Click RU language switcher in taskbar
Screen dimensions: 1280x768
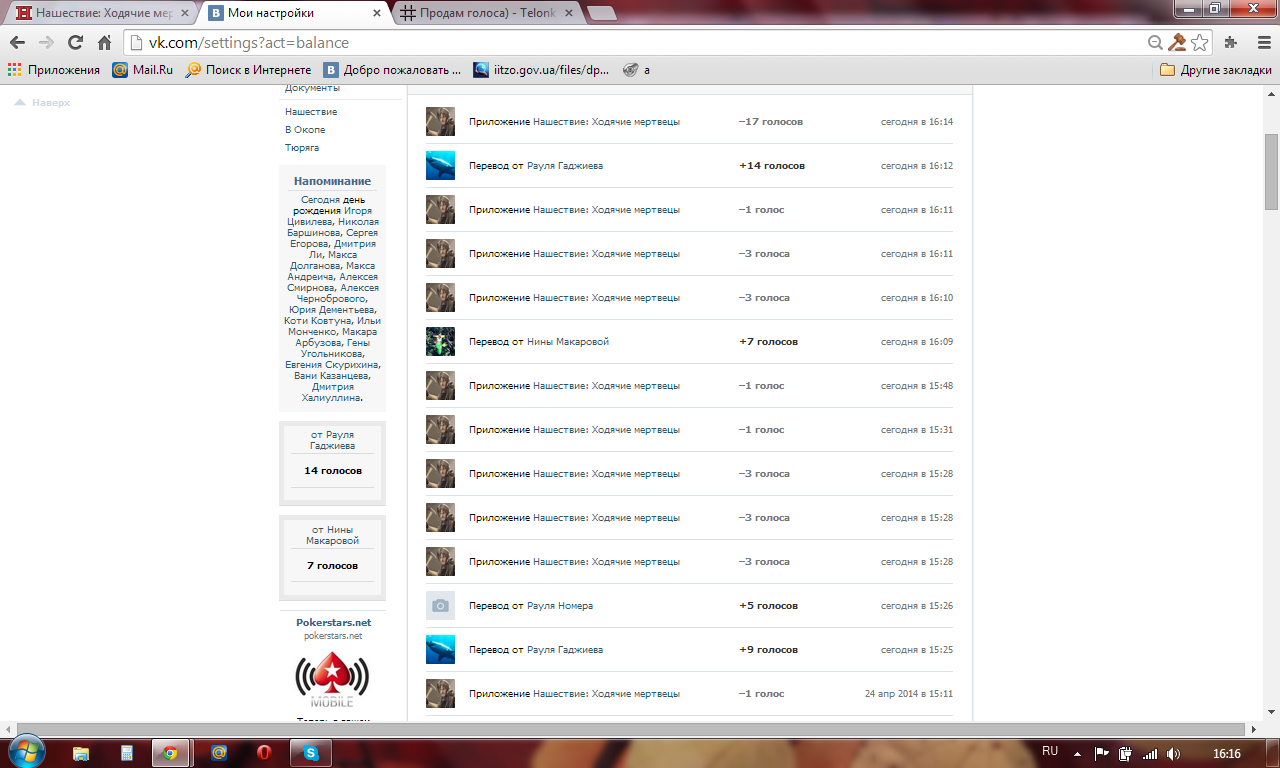click(1050, 751)
